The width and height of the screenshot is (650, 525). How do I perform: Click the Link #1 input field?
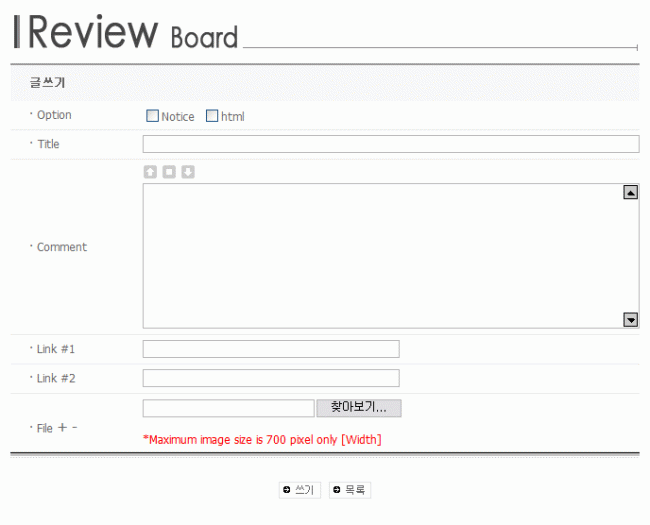coord(271,349)
